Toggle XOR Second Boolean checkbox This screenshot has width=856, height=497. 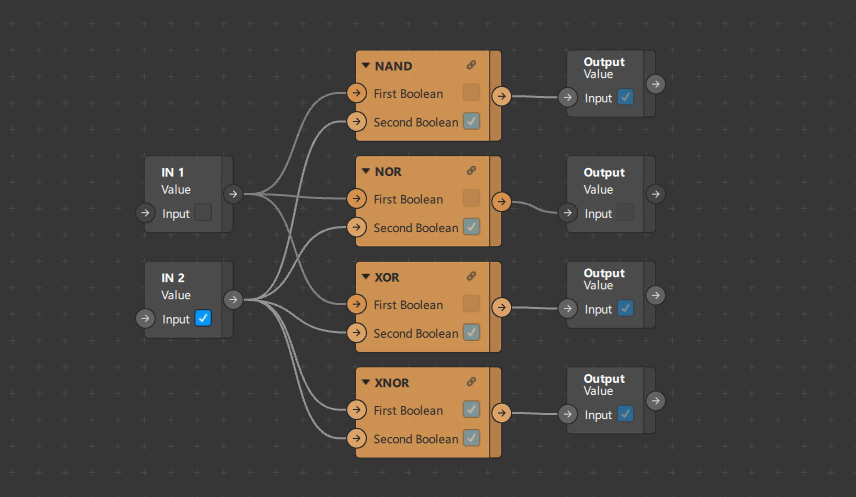(471, 332)
